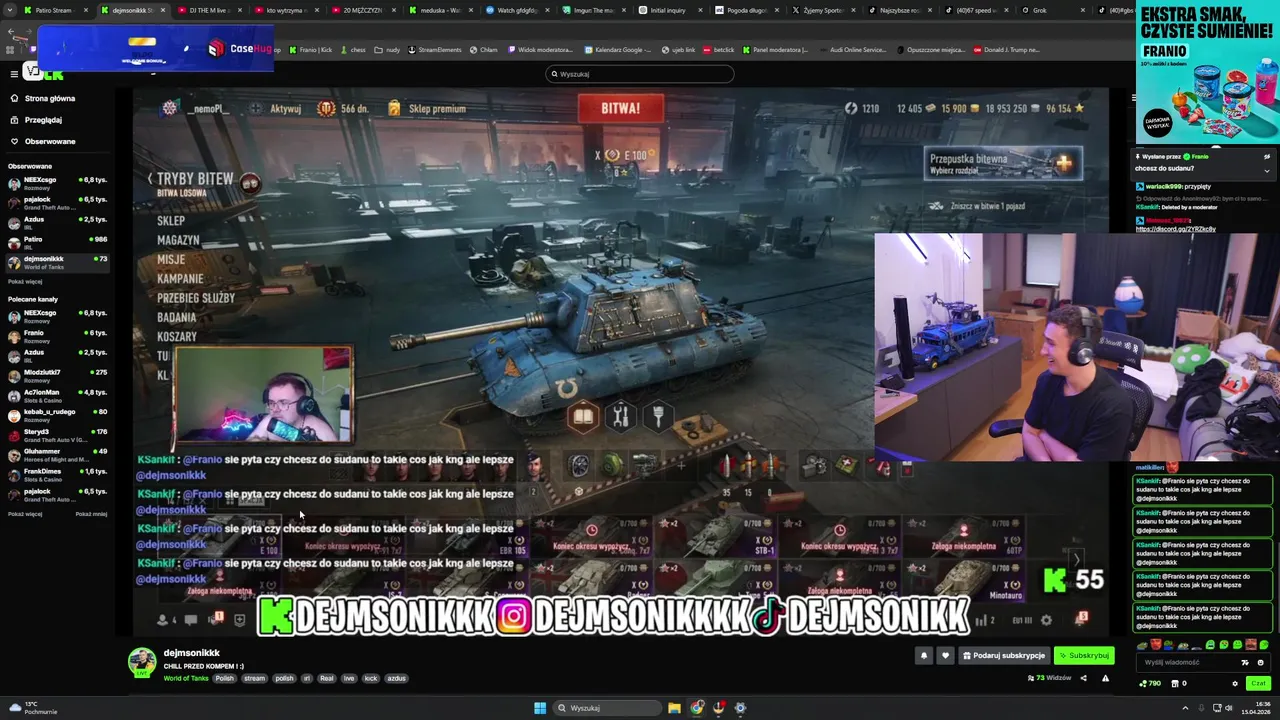Click the World of Tanks category link

pyautogui.click(x=186, y=678)
